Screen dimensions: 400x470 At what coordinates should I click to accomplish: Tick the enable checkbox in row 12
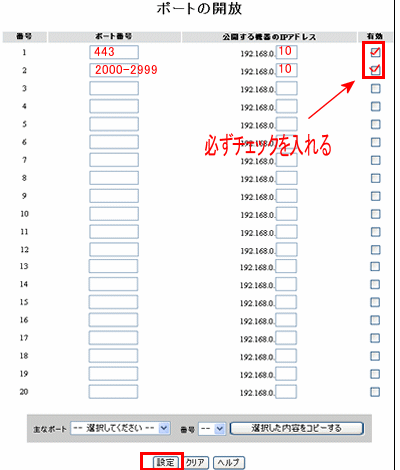376,250
